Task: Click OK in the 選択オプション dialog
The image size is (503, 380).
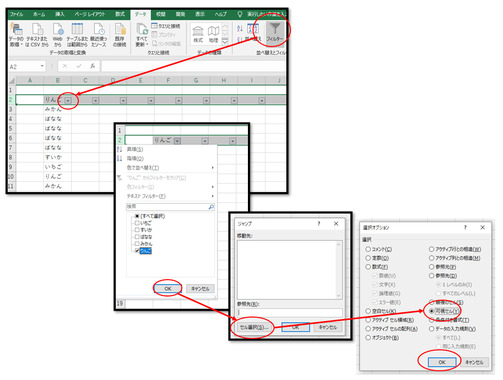Action: point(442,362)
